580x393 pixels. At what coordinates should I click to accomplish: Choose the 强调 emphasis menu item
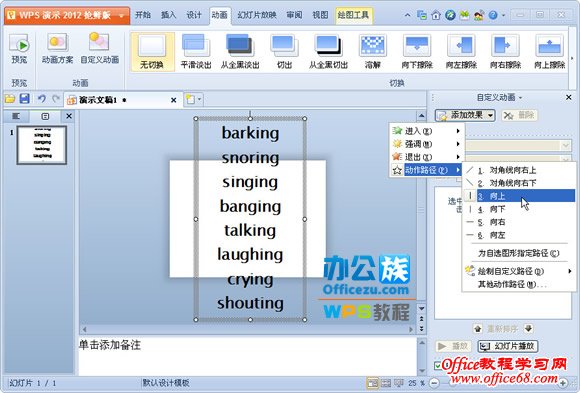[426, 144]
